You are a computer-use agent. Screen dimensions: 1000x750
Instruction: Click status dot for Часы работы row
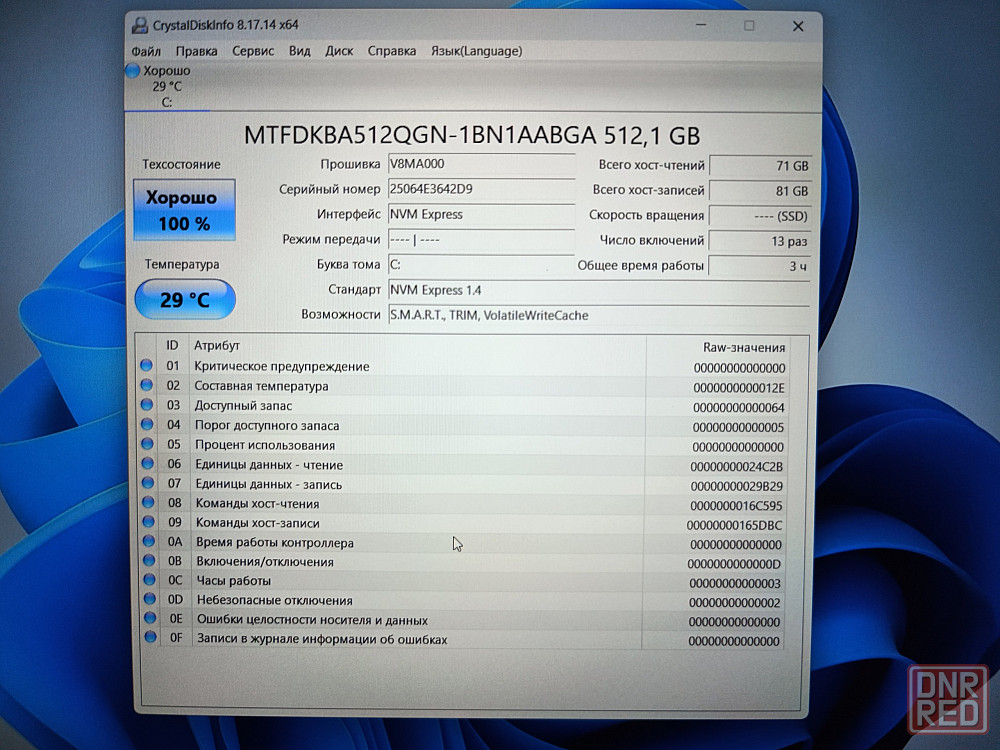tap(149, 581)
